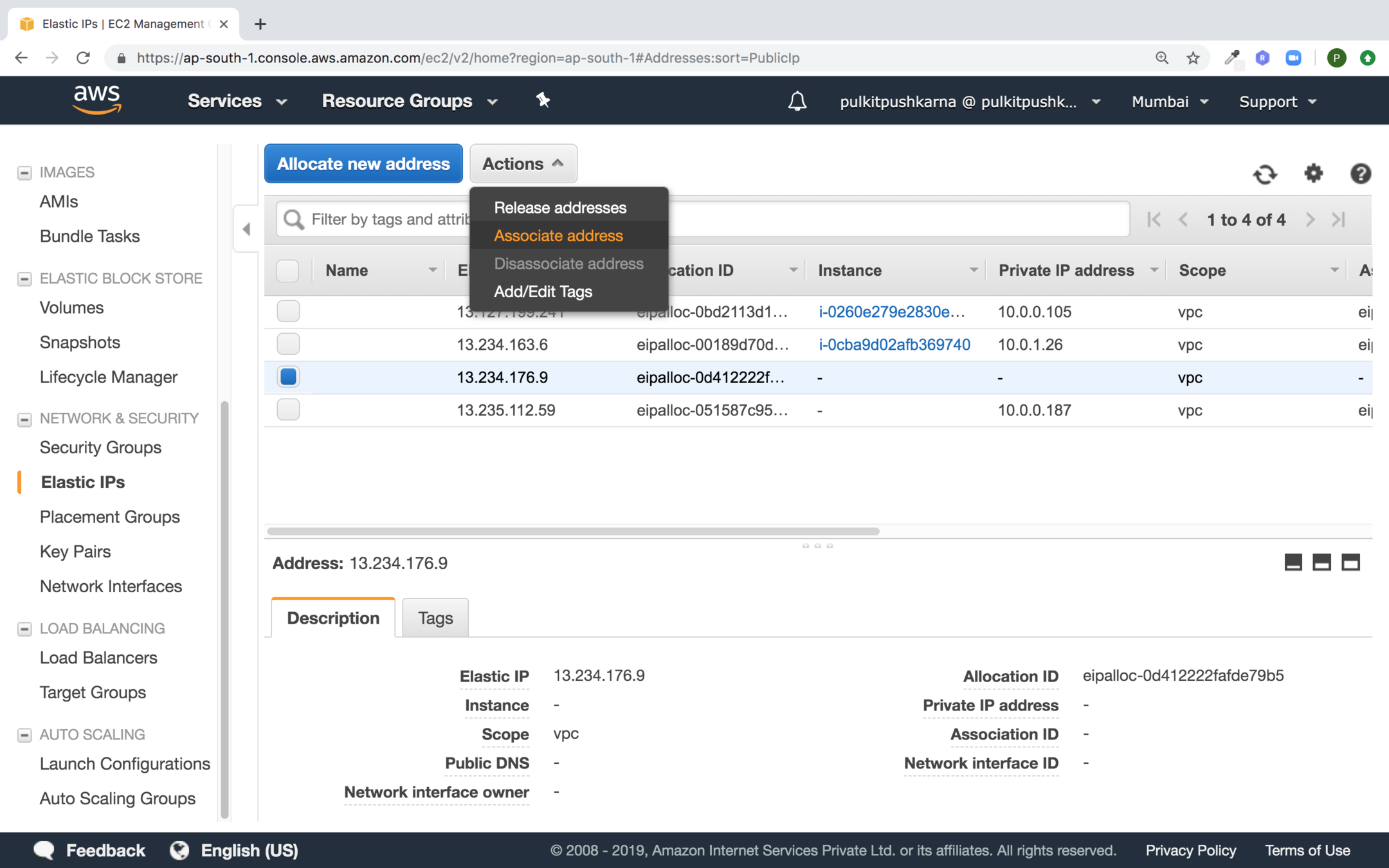Open Key Pairs in the sidebar

(75, 552)
